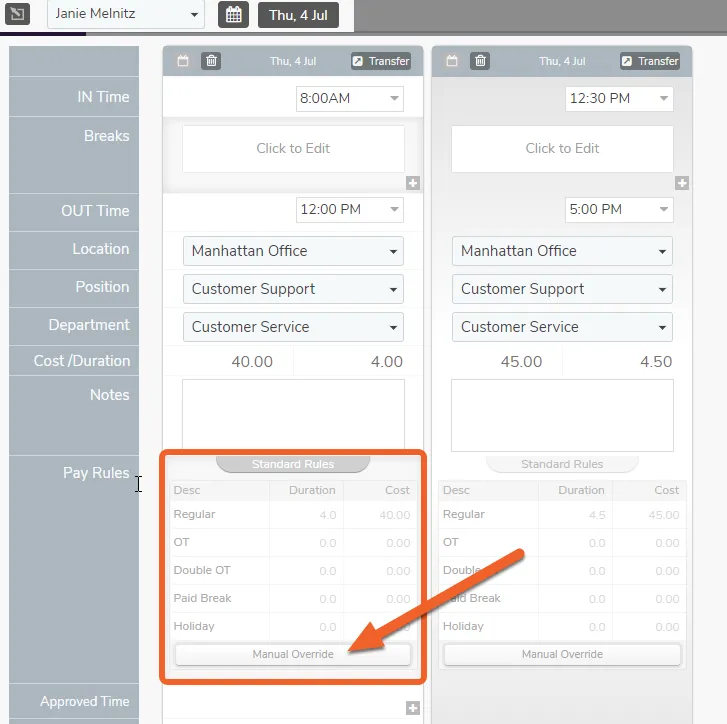Open Customer Support position dropdown in first shift
The image size is (727, 724).
coord(293,289)
